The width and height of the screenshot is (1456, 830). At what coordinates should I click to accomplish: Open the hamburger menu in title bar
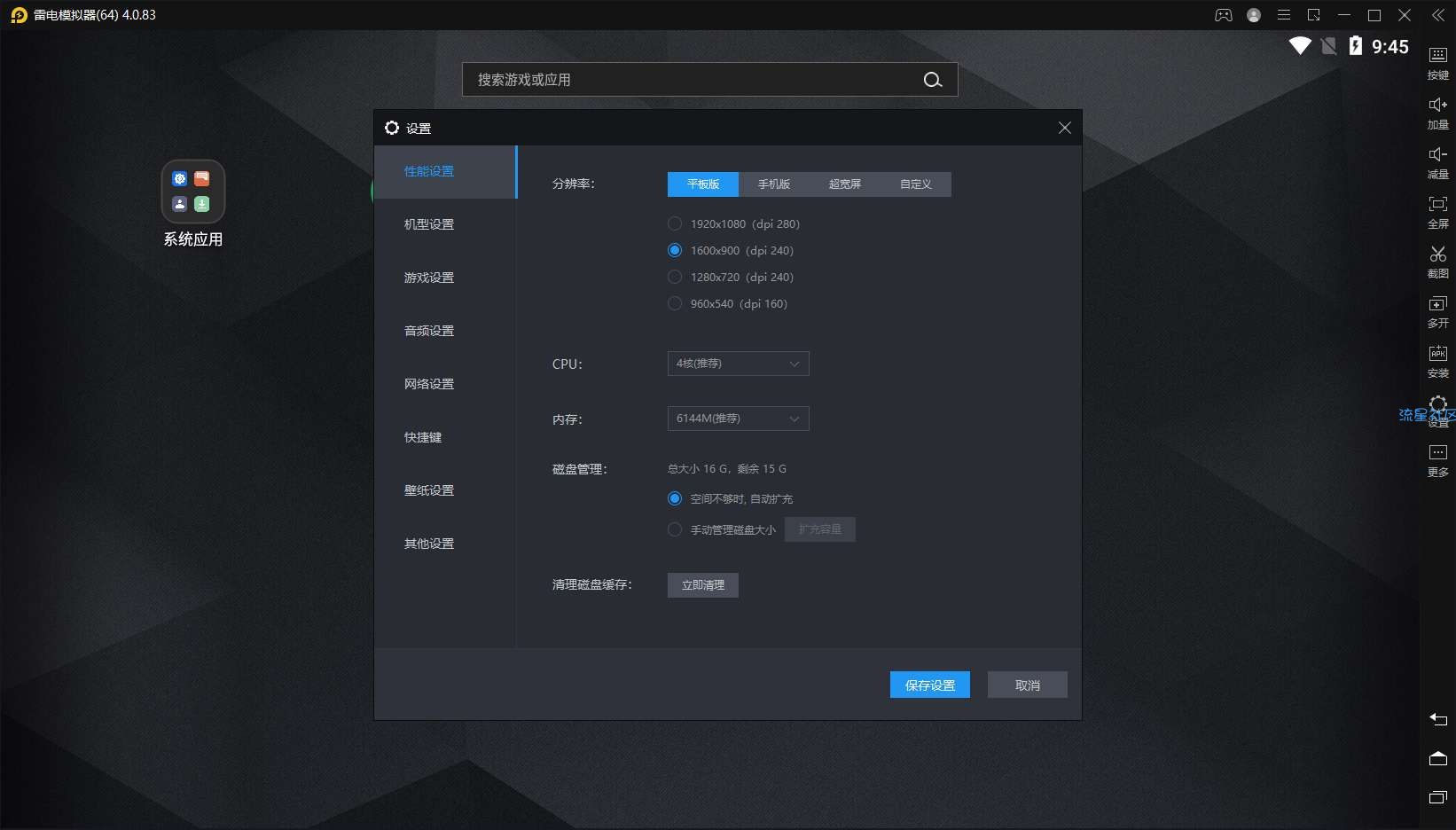[1284, 15]
